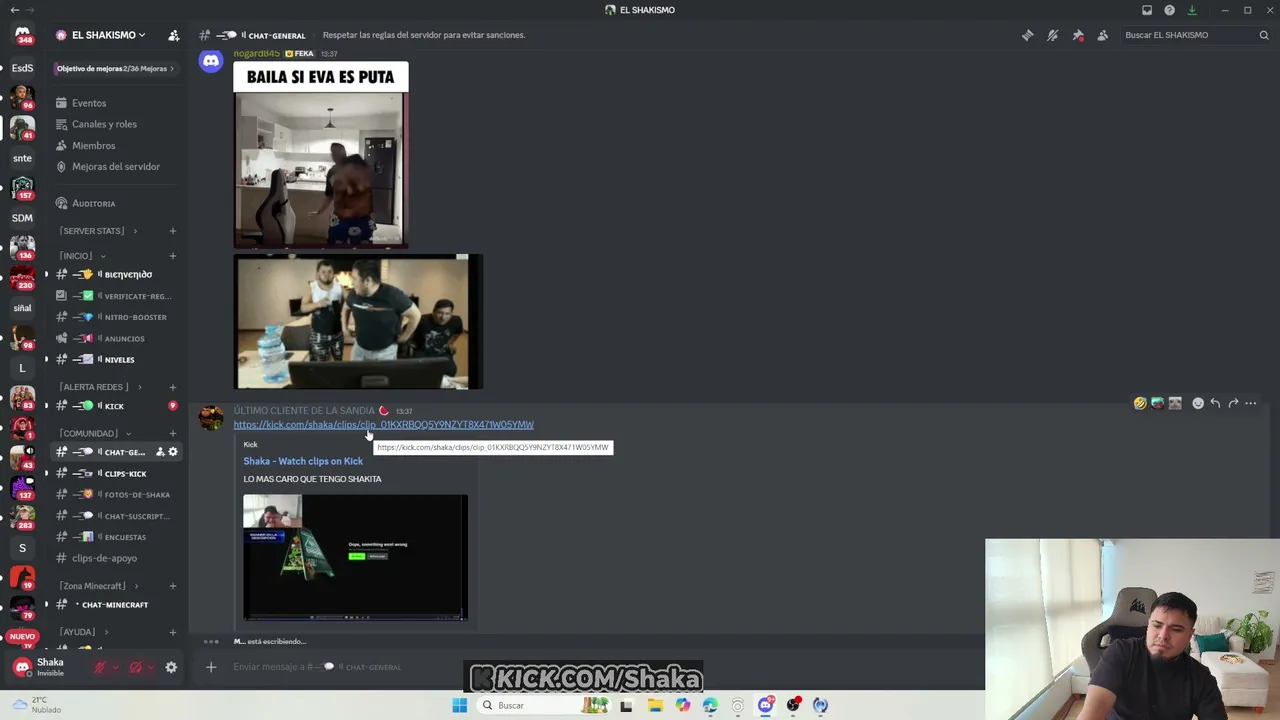Forward the Kick link message
The image size is (1280, 720).
(x=1233, y=403)
